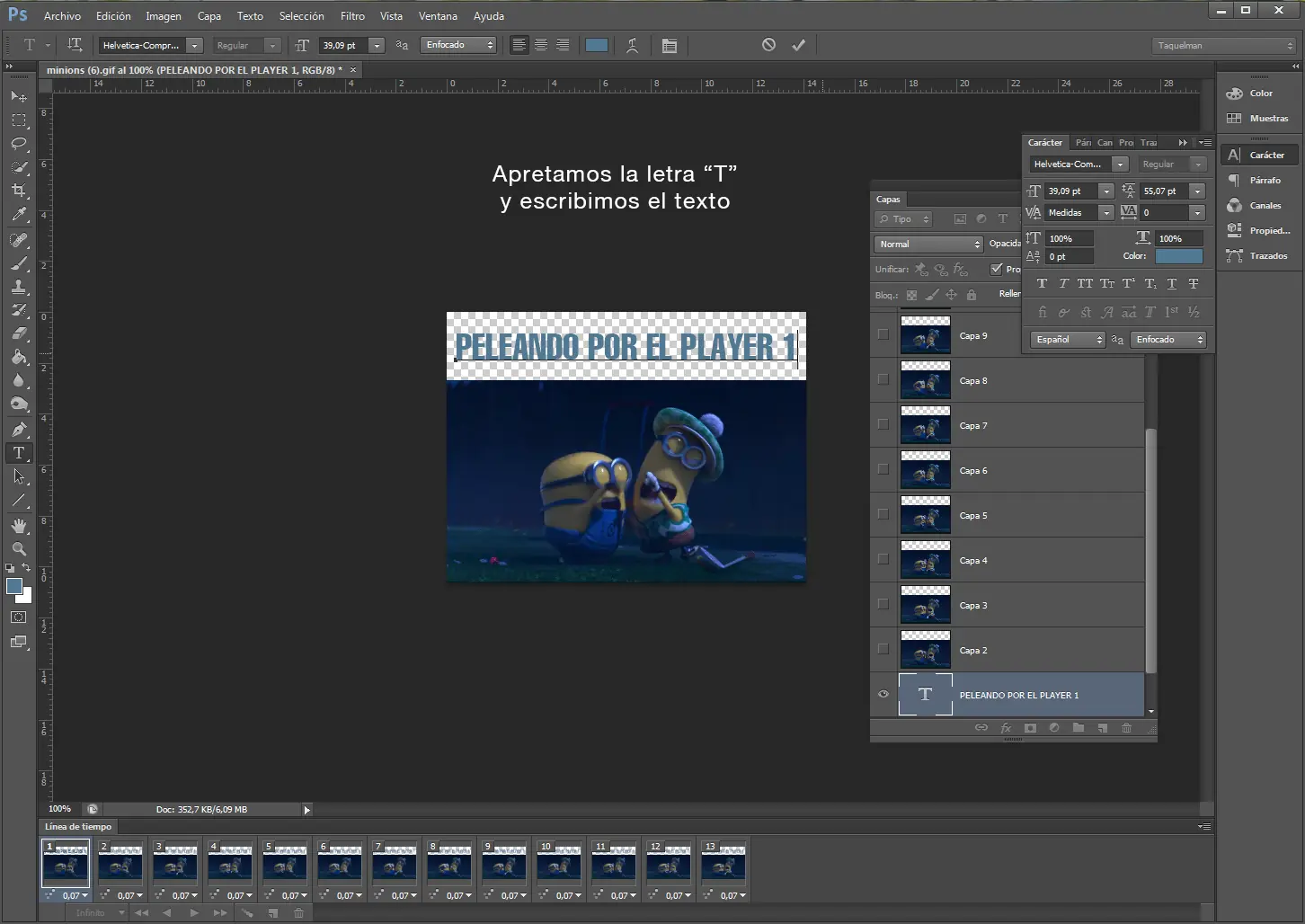
Task: Open the Párrafo panel button
Action: [x=1258, y=181]
